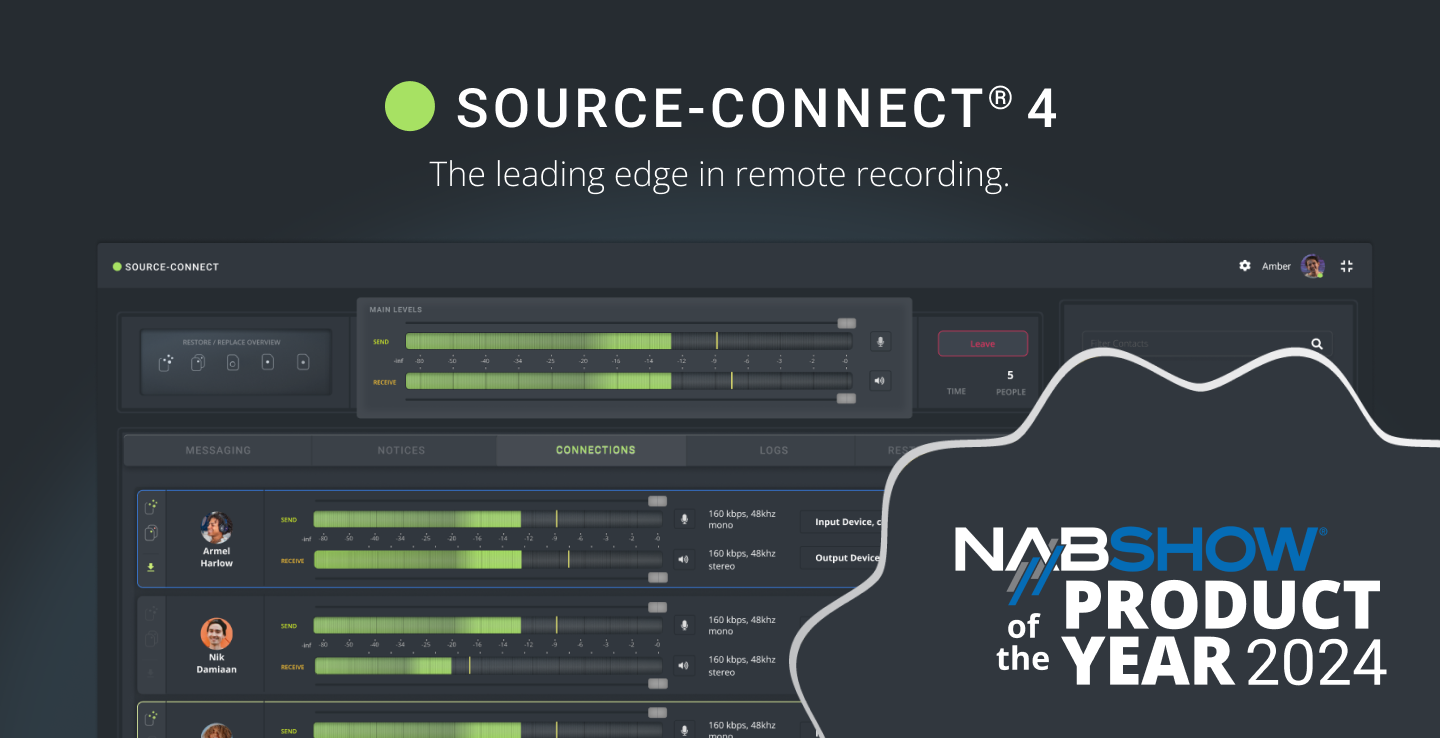Image resolution: width=1440 pixels, height=738 pixels.
Task: Switch to the Messaging tab
Action: pos(218,450)
